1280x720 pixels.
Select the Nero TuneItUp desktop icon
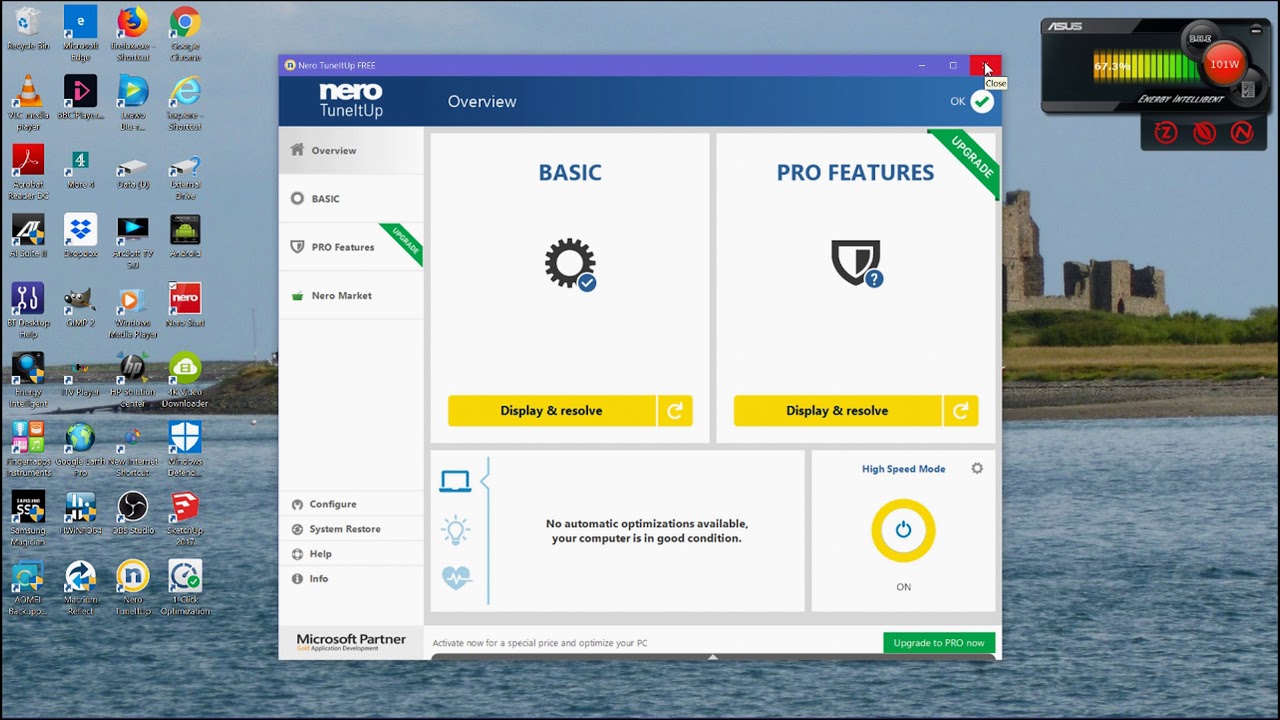pos(132,587)
